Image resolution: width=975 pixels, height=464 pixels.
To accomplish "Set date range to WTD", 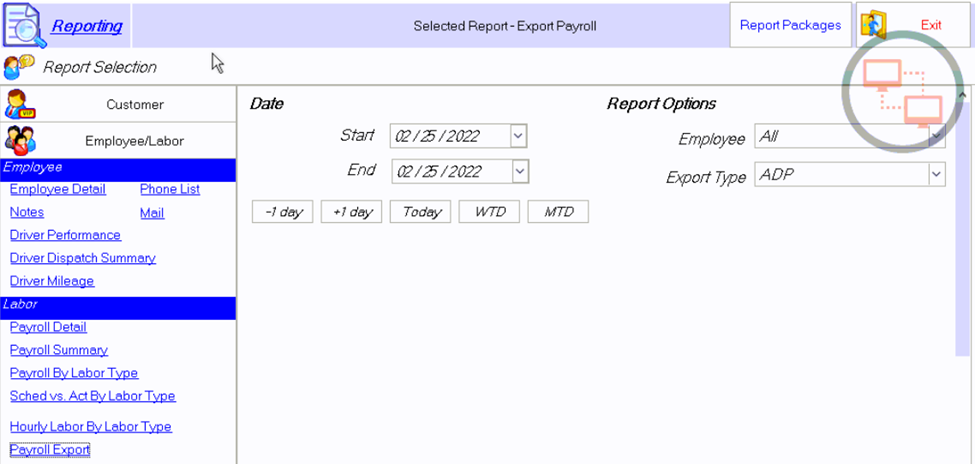I will coord(489,211).
